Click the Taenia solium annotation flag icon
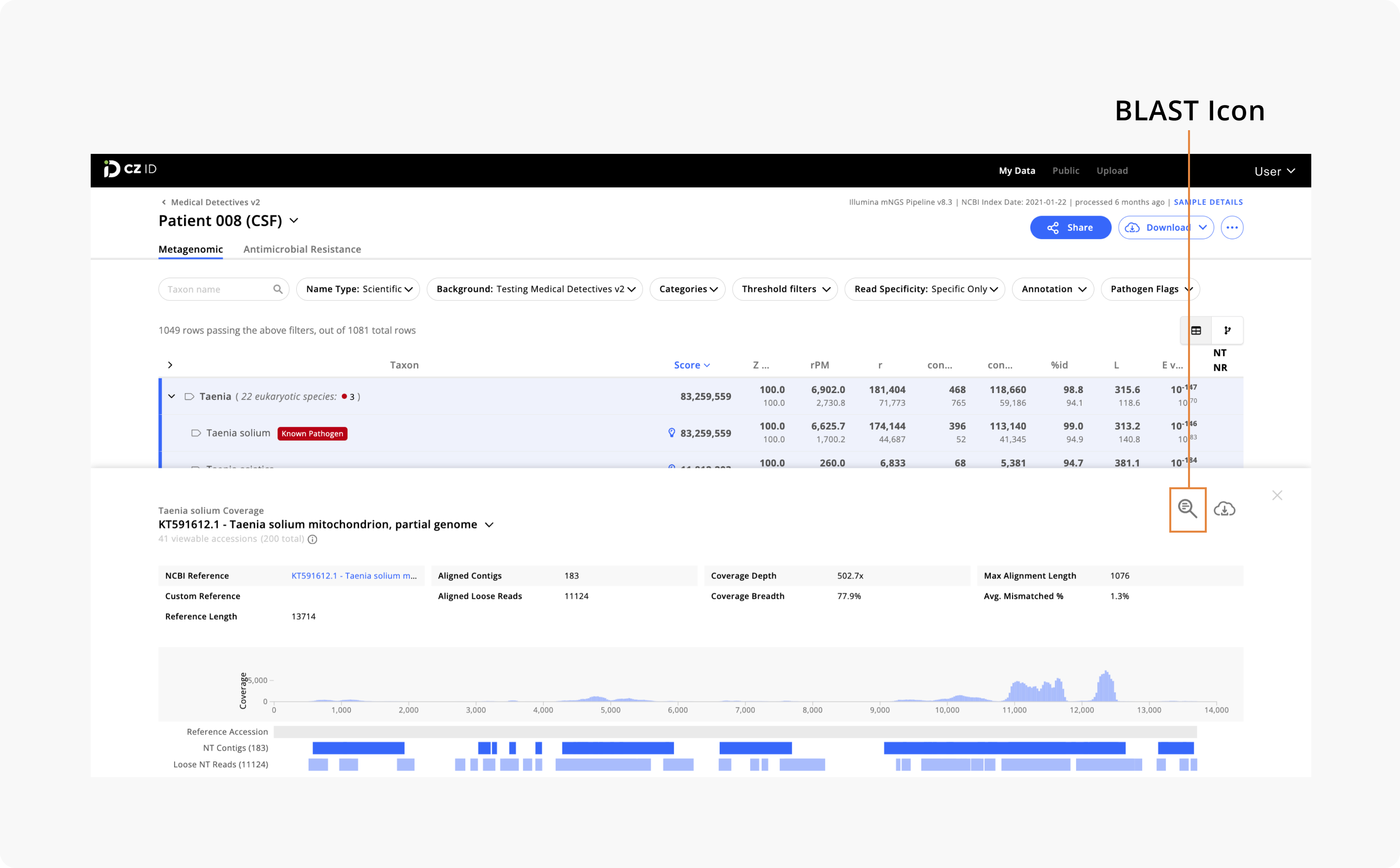Screen dimensions: 1400x868 coord(196,433)
